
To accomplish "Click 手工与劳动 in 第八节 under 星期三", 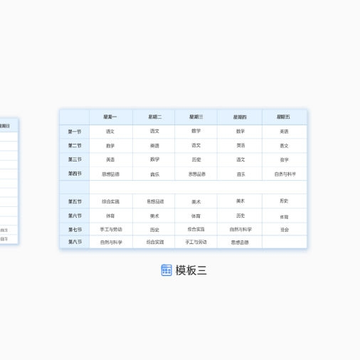I will tap(196, 242).
